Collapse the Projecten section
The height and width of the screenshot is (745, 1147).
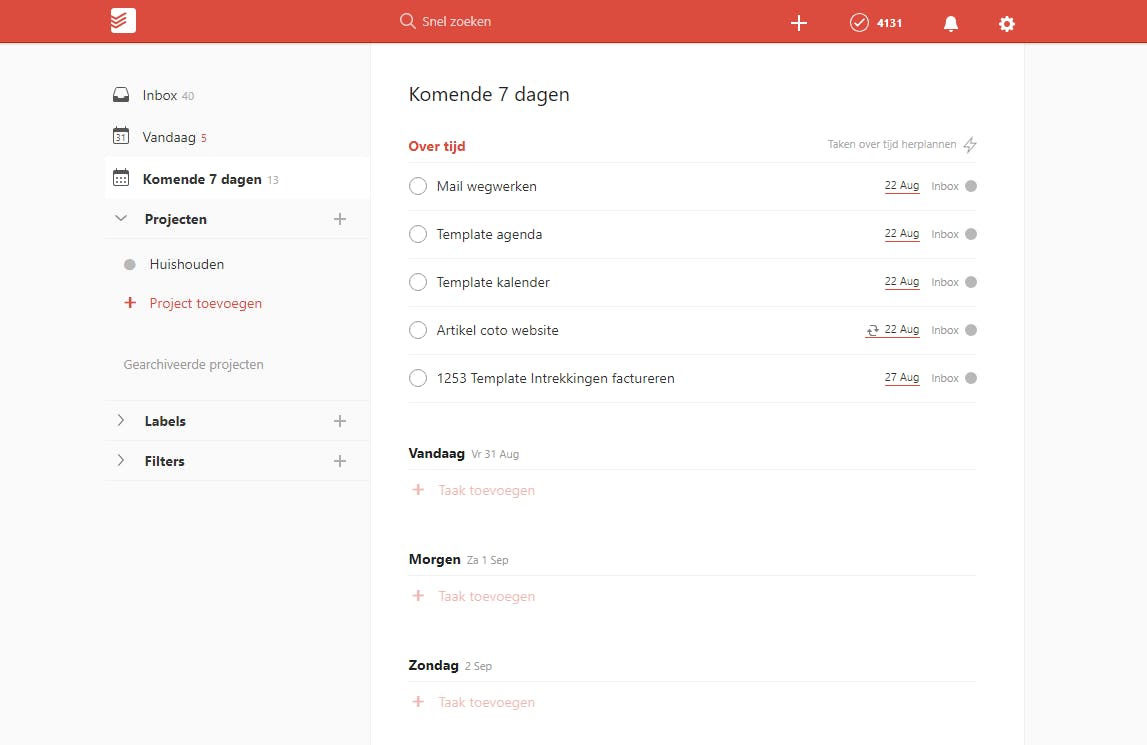(120, 218)
